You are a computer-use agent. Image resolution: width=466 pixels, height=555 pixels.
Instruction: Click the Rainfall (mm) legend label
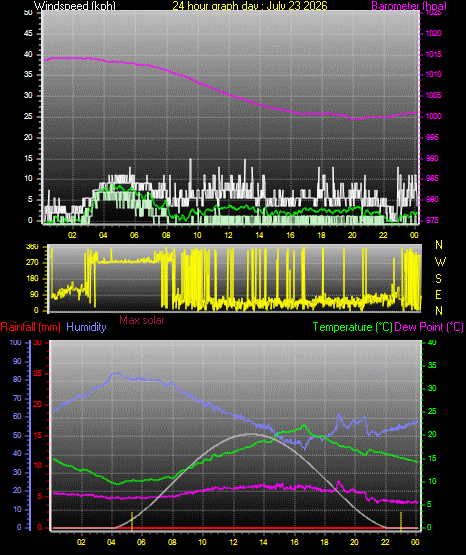(x=30, y=327)
